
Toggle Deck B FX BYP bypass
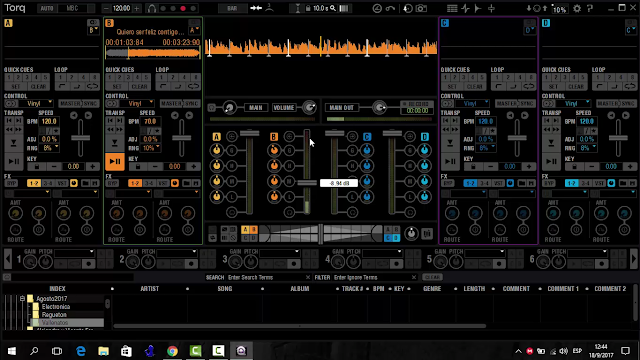113,183
